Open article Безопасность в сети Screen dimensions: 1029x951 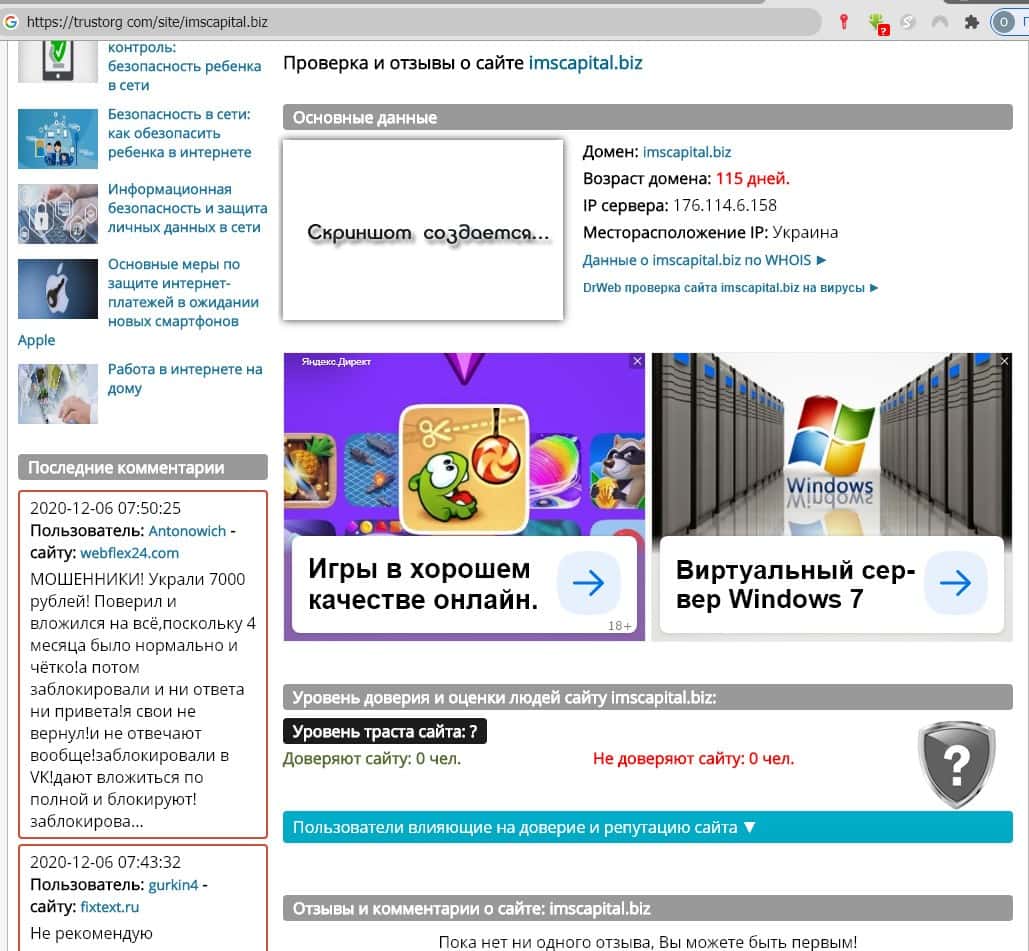point(180,133)
